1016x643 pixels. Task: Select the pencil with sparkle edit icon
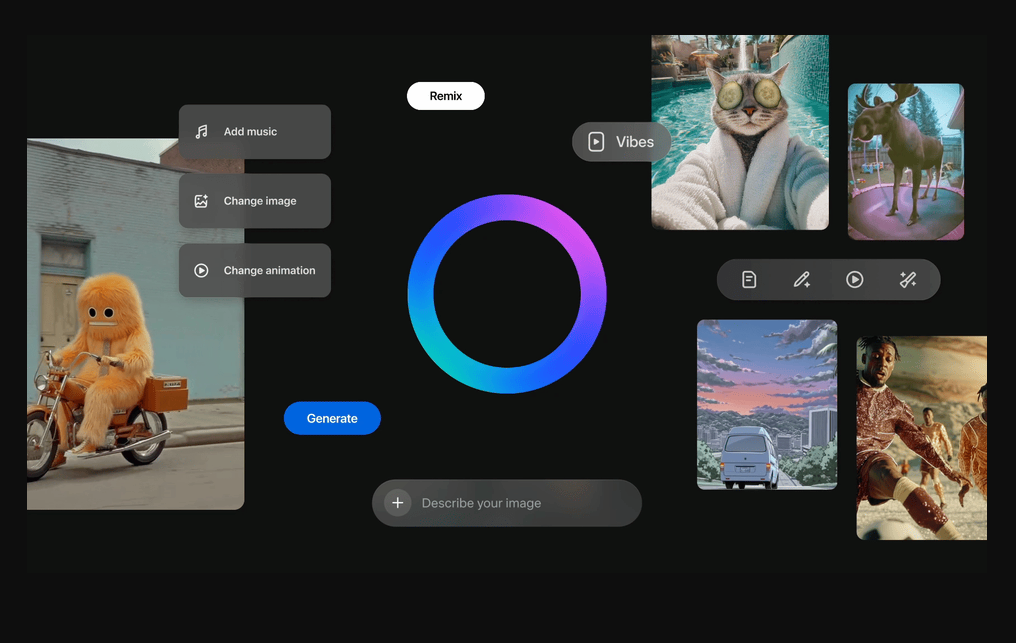[x=802, y=280]
